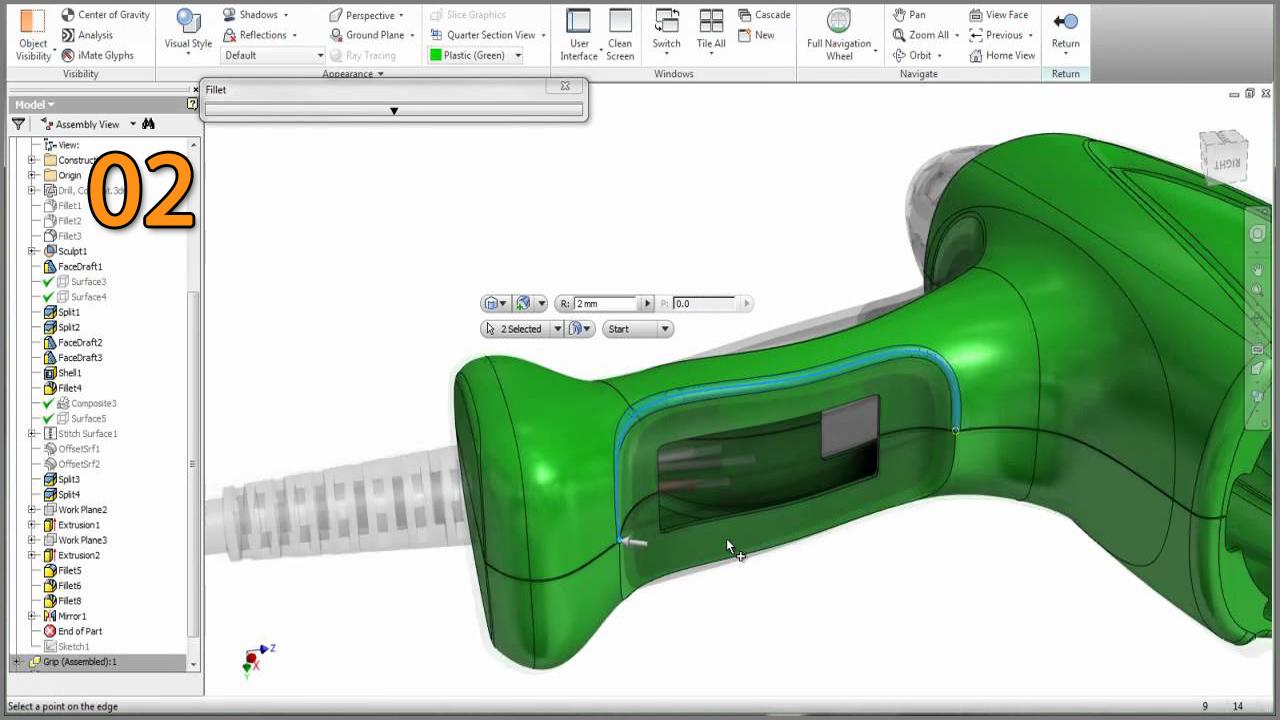This screenshot has width=1280, height=720.
Task: Activate the Pan navigation tool
Action: pyautogui.click(x=899, y=15)
